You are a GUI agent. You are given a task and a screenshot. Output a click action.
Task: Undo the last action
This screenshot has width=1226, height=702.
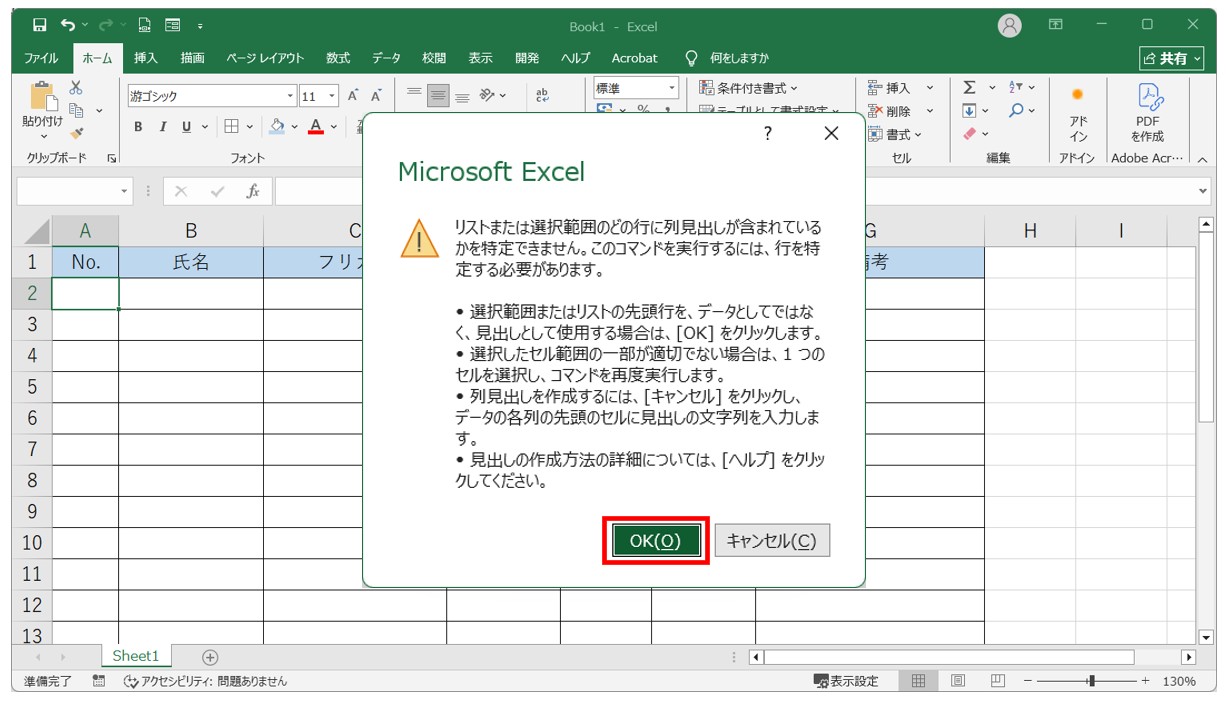68,25
